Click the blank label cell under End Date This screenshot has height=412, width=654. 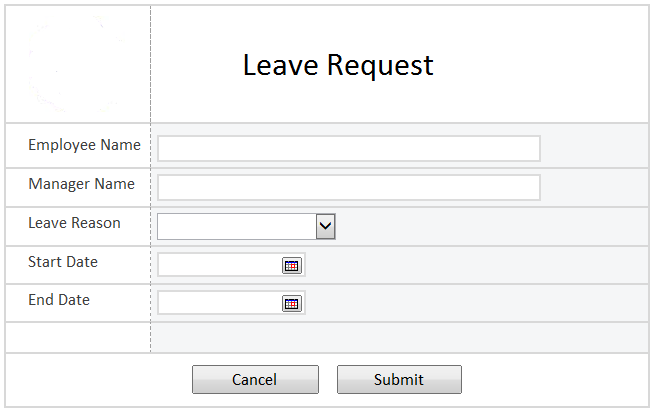[x=78, y=337]
